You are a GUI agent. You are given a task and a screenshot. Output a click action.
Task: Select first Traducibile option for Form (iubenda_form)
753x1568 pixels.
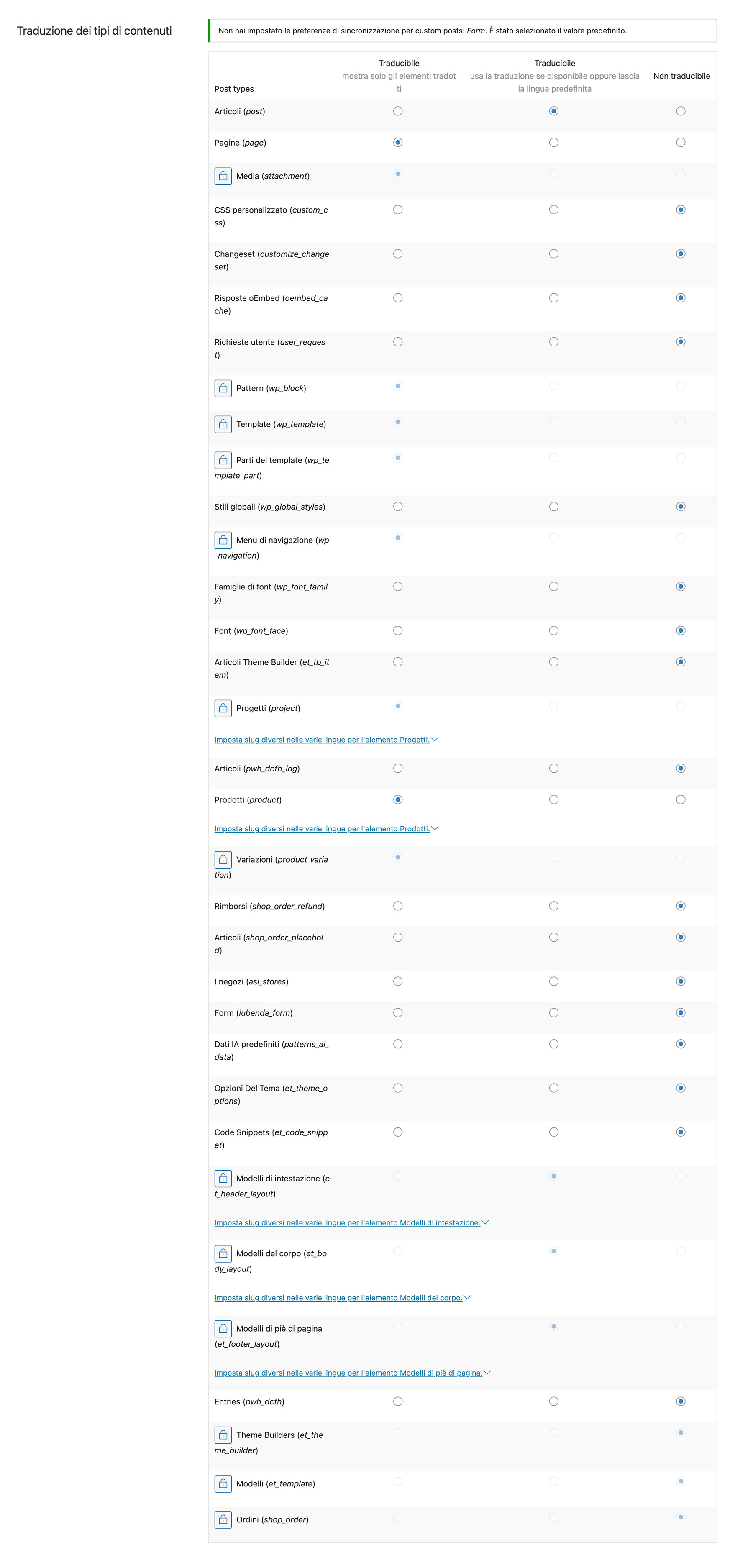(397, 1013)
